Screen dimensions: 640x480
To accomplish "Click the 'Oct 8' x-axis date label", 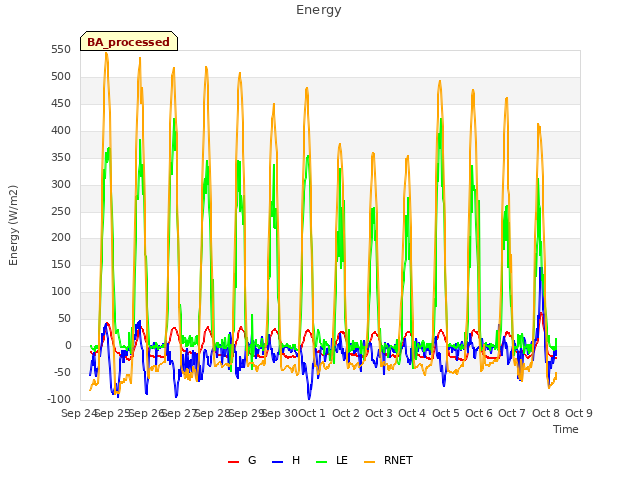I will [546, 413].
